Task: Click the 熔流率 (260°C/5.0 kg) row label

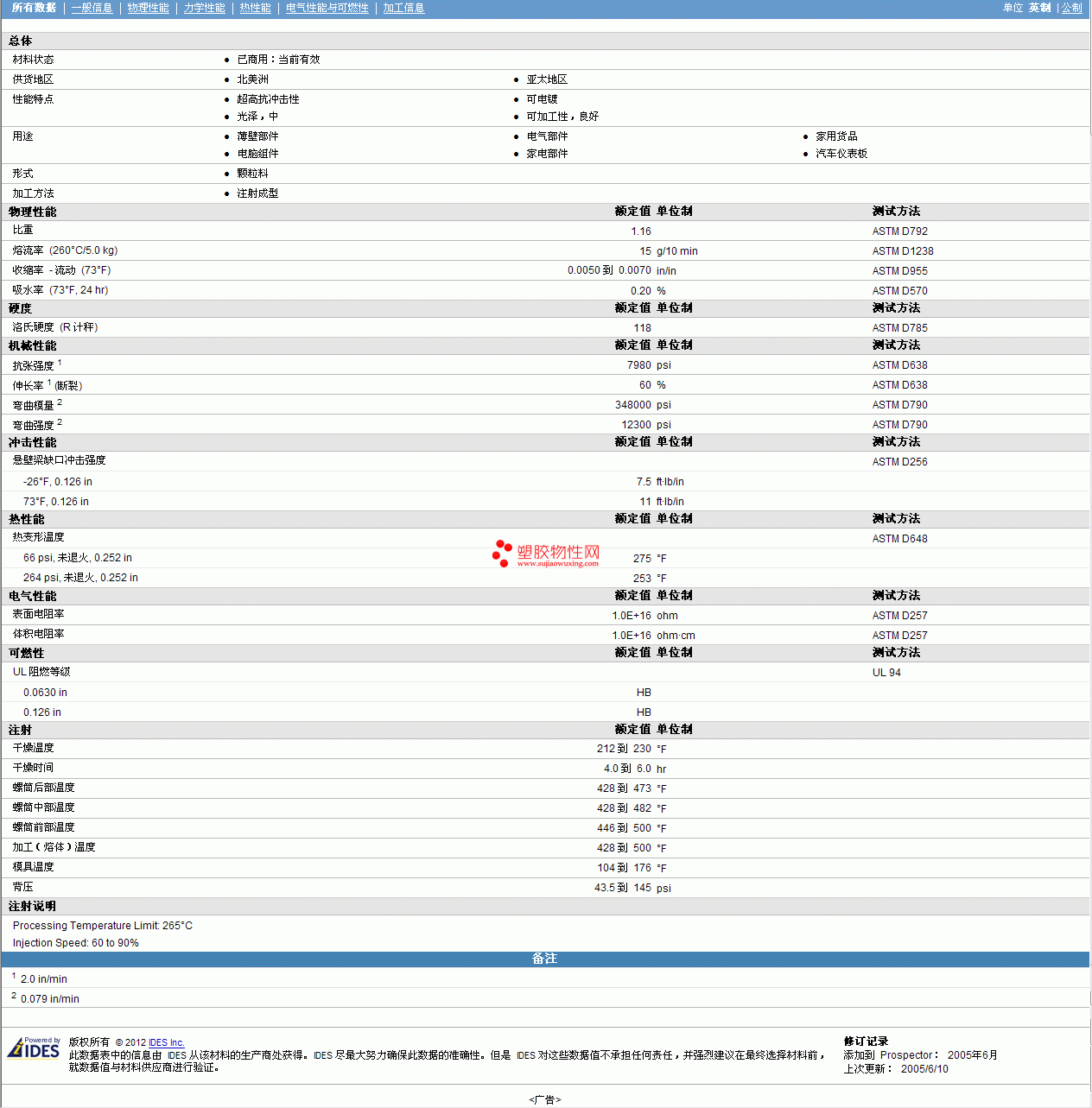Action: (x=65, y=250)
